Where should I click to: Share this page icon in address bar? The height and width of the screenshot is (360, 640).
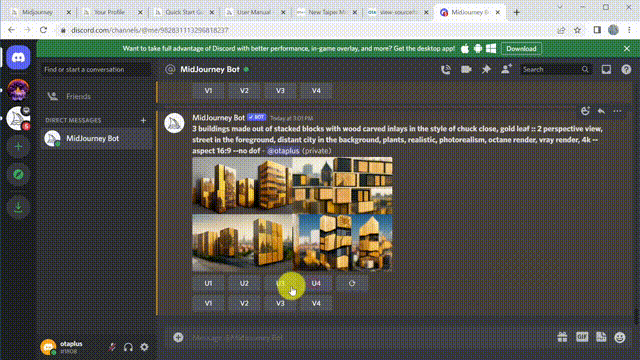click(x=562, y=30)
